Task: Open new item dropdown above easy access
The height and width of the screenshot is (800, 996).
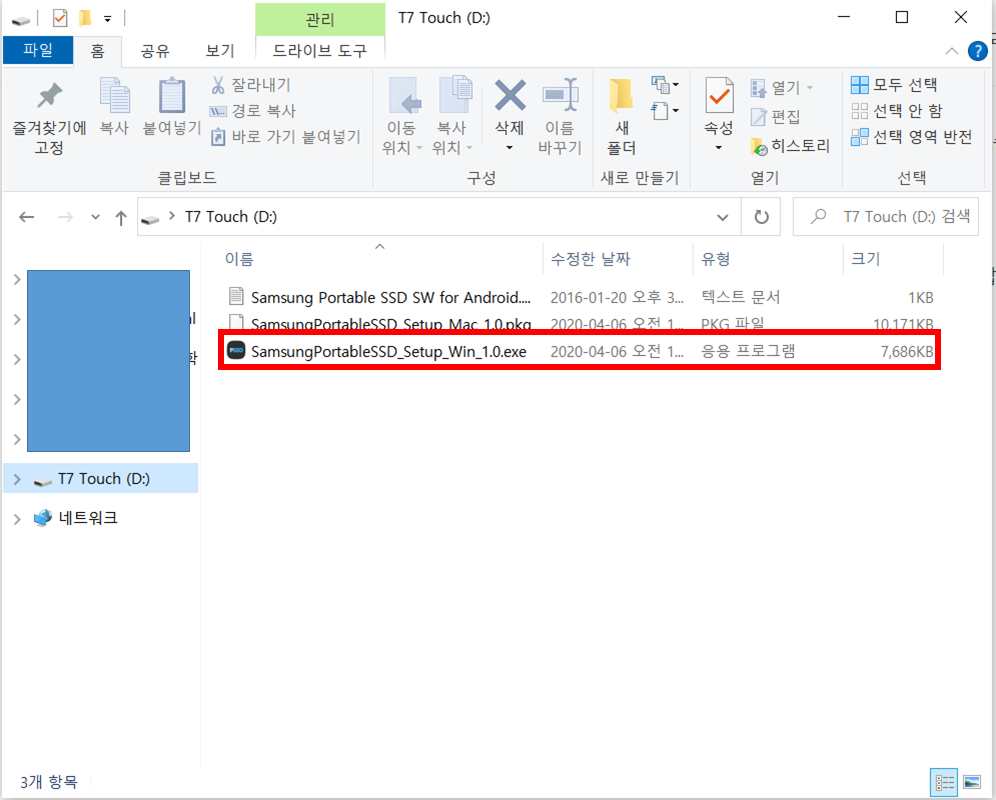Action: click(664, 84)
